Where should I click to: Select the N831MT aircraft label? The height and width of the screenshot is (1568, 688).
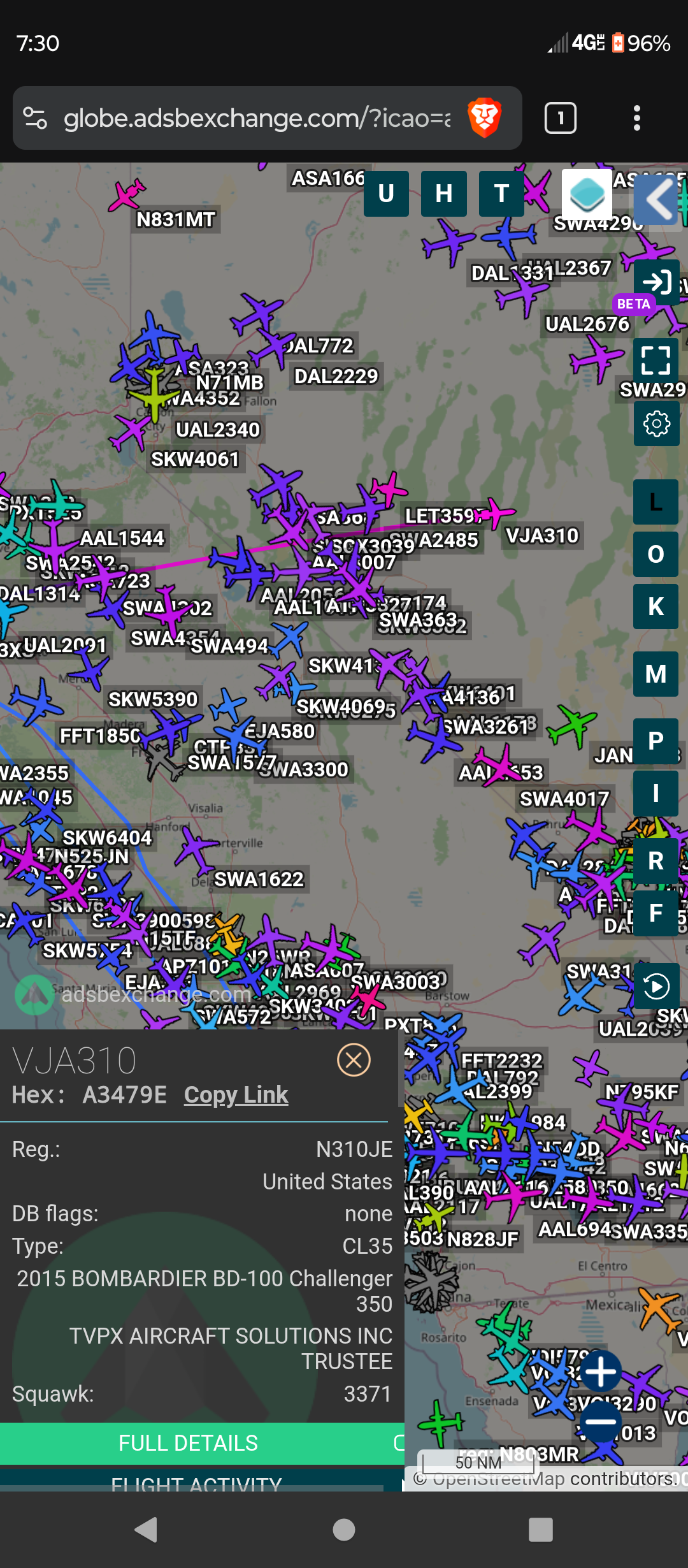point(176,219)
